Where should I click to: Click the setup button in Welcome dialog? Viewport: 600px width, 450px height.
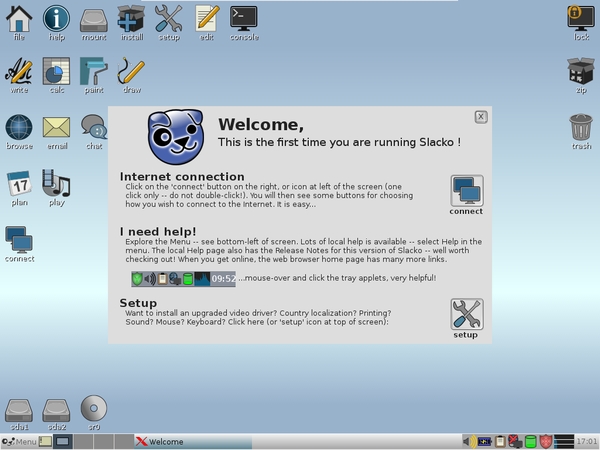(x=467, y=314)
